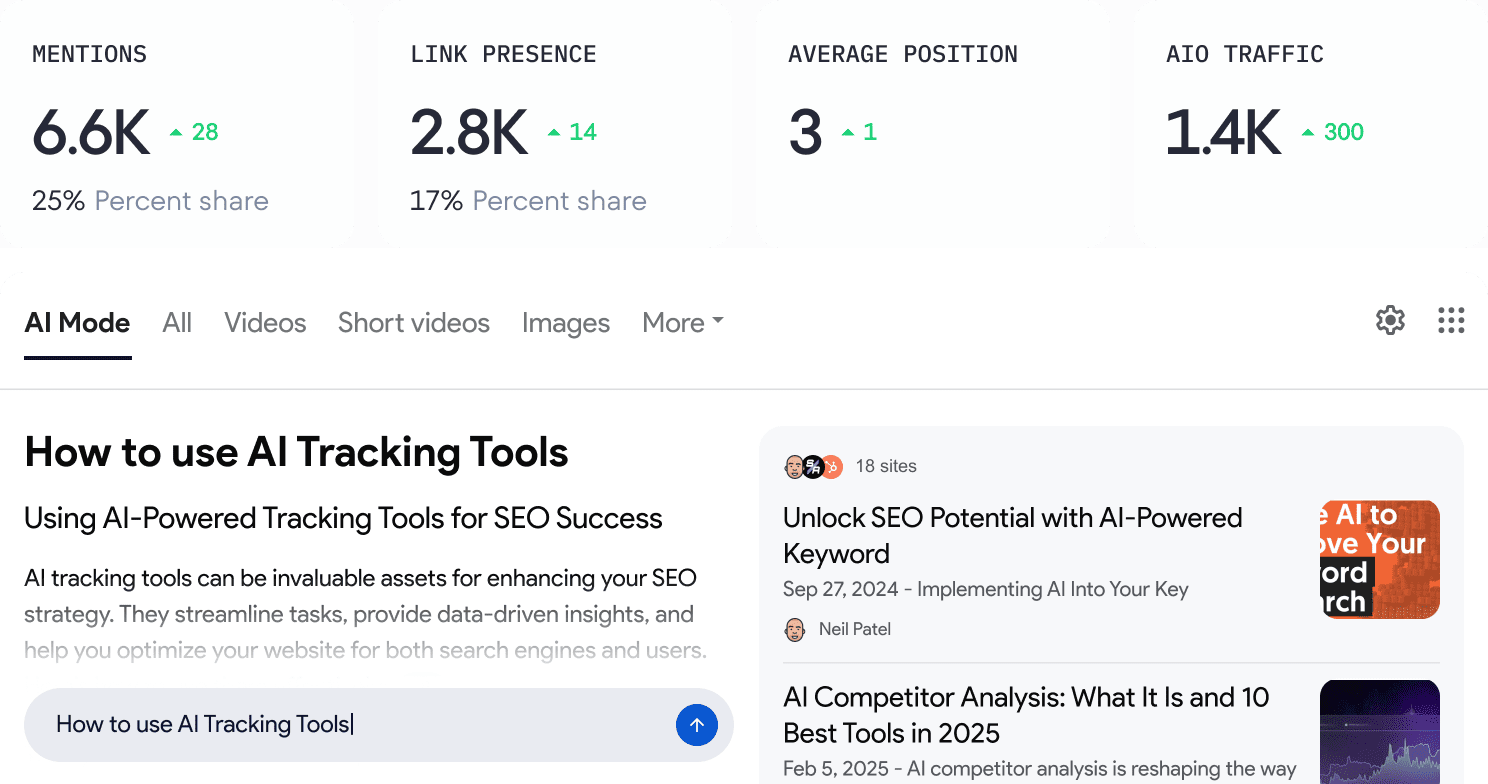The height and width of the screenshot is (784, 1488).
Task: Expand the More dropdown
Action: 682,323
